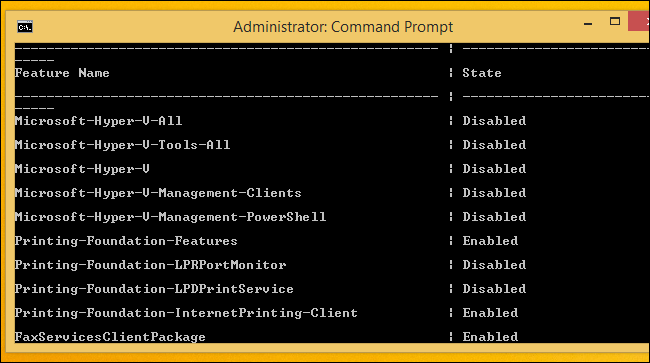The height and width of the screenshot is (363, 650).
Task: Select the Microsoft-Hyper-V-Tools-All entry
Action: click(122, 145)
